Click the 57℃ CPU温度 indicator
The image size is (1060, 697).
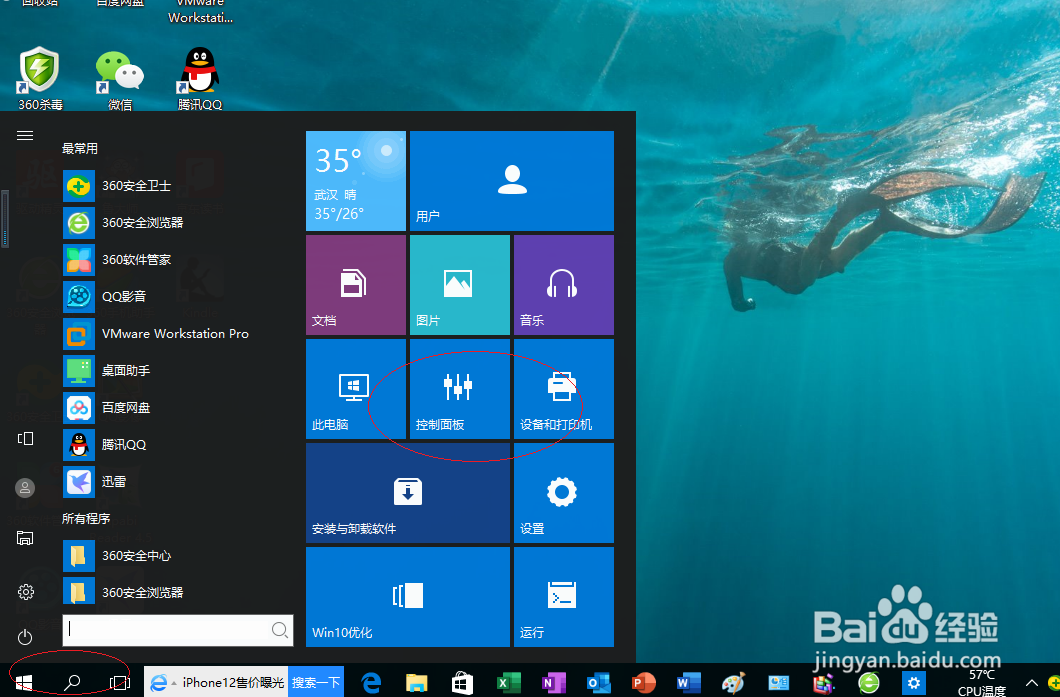[982, 683]
